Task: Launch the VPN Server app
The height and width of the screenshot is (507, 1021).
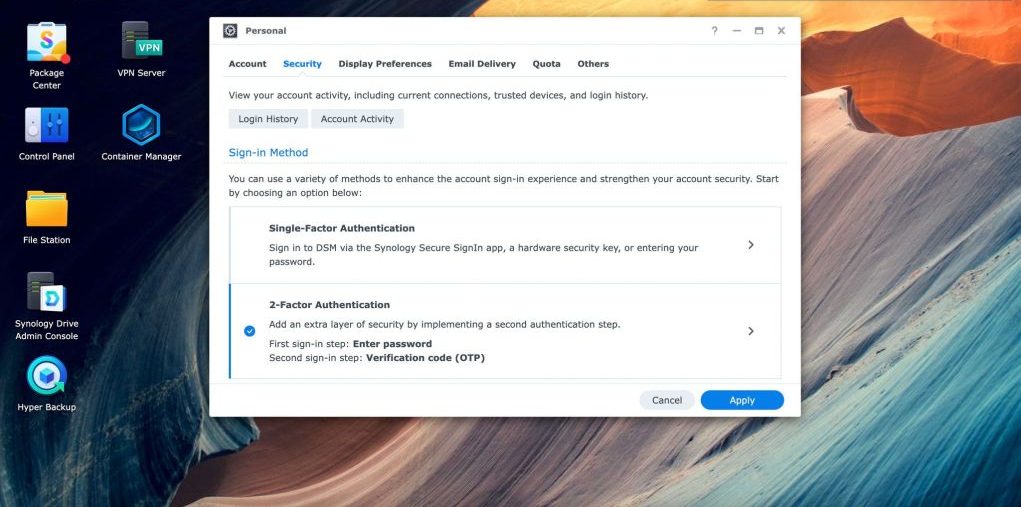Action: [x=141, y=42]
